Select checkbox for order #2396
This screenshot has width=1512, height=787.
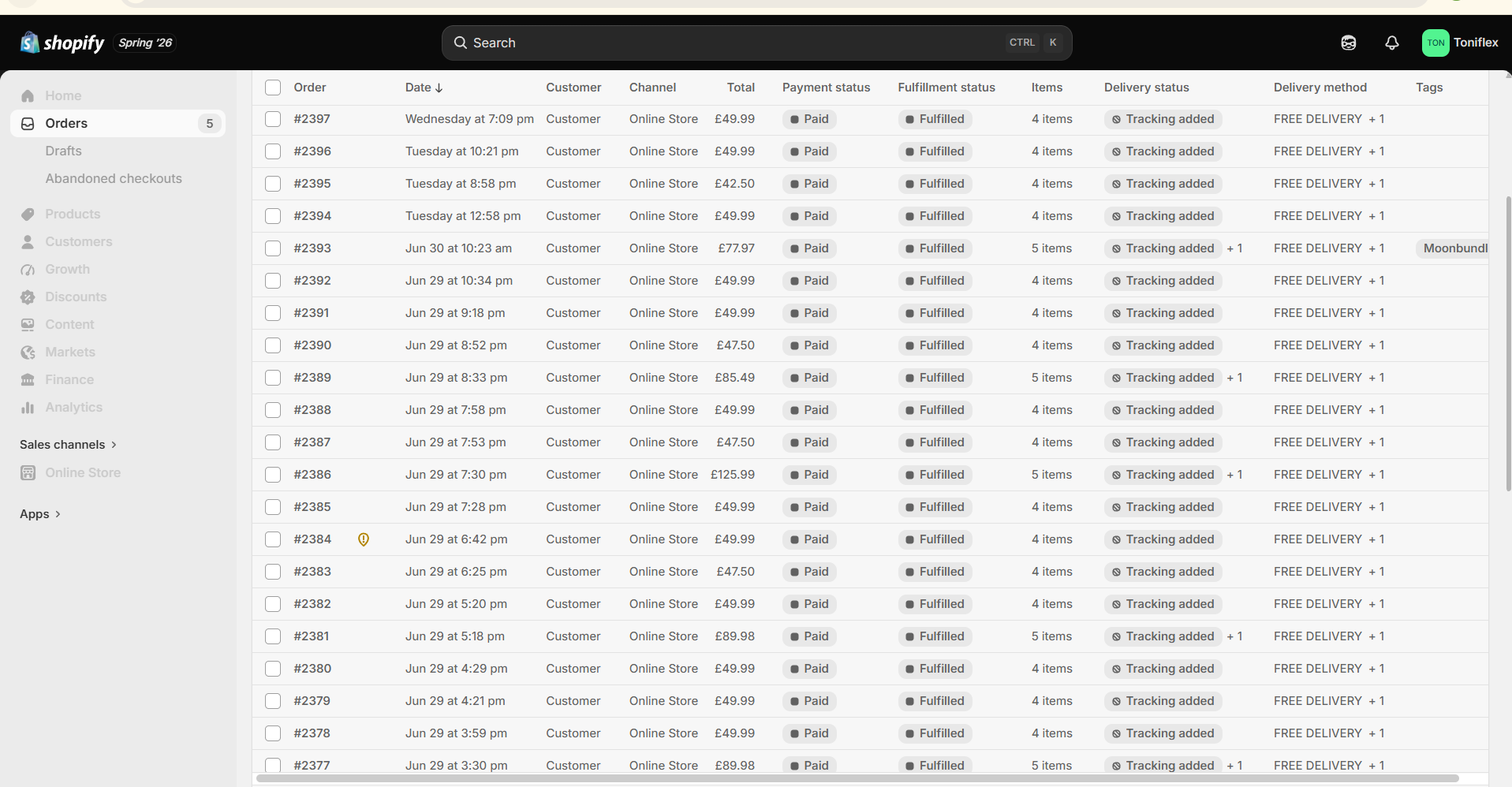pyautogui.click(x=273, y=151)
